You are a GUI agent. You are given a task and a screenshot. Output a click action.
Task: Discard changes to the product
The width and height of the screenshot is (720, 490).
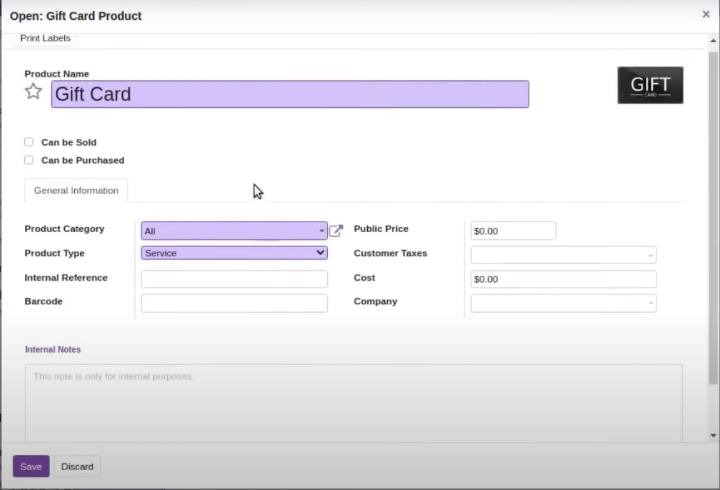click(77, 466)
